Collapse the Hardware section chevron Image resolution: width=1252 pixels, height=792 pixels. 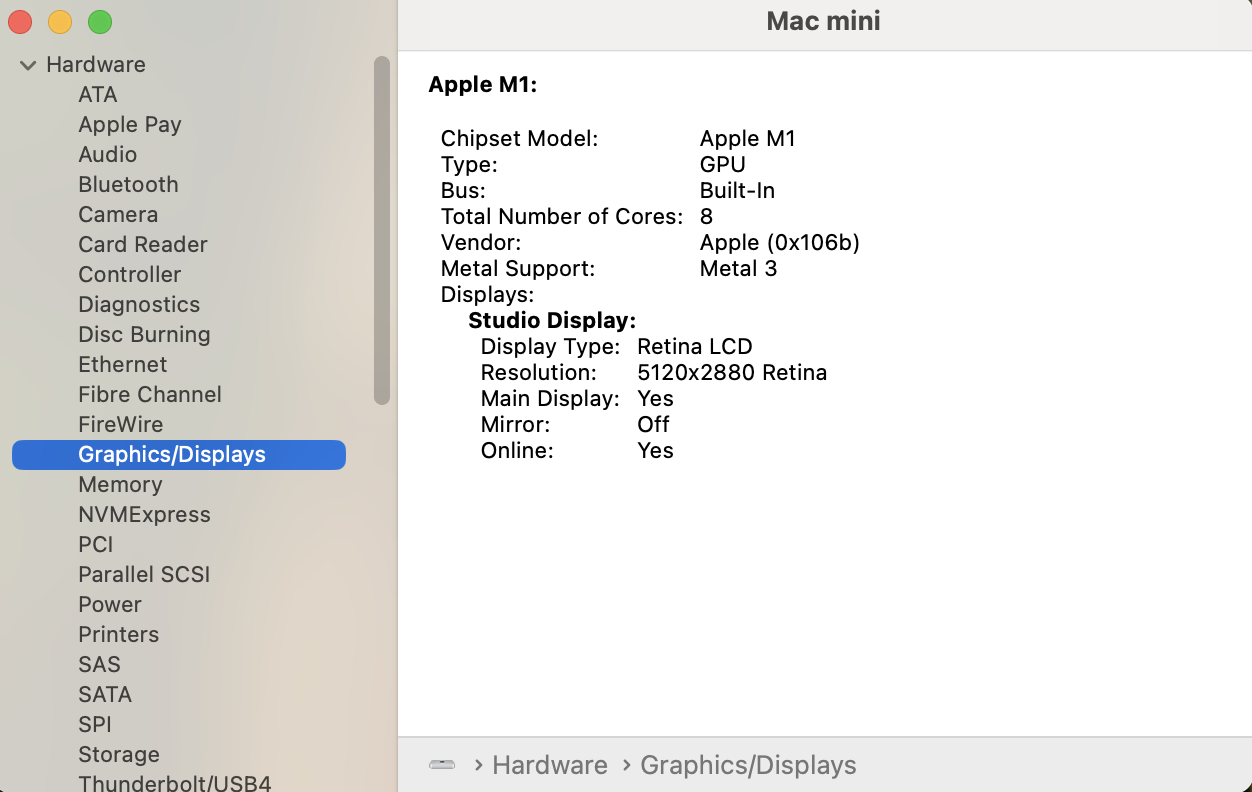pos(28,65)
